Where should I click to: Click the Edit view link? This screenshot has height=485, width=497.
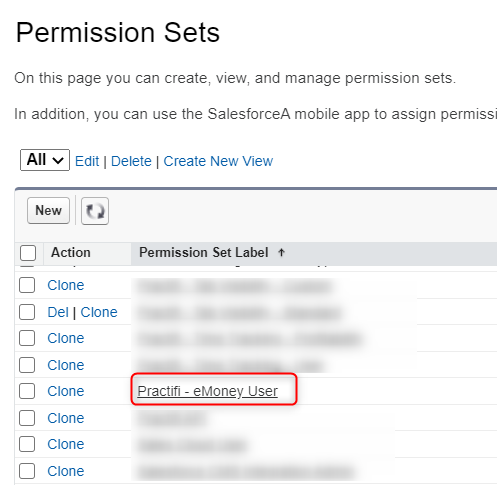87,161
